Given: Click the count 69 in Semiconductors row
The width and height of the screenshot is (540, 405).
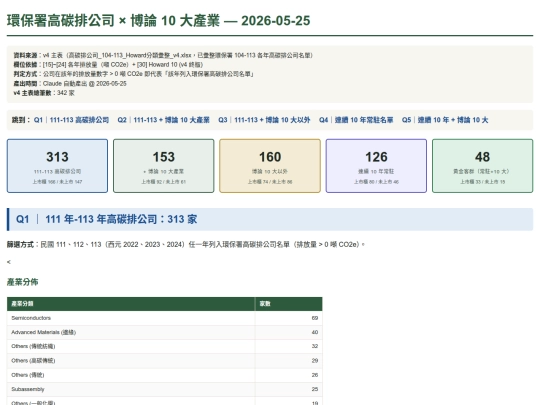Looking at the screenshot, I should tap(315, 318).
